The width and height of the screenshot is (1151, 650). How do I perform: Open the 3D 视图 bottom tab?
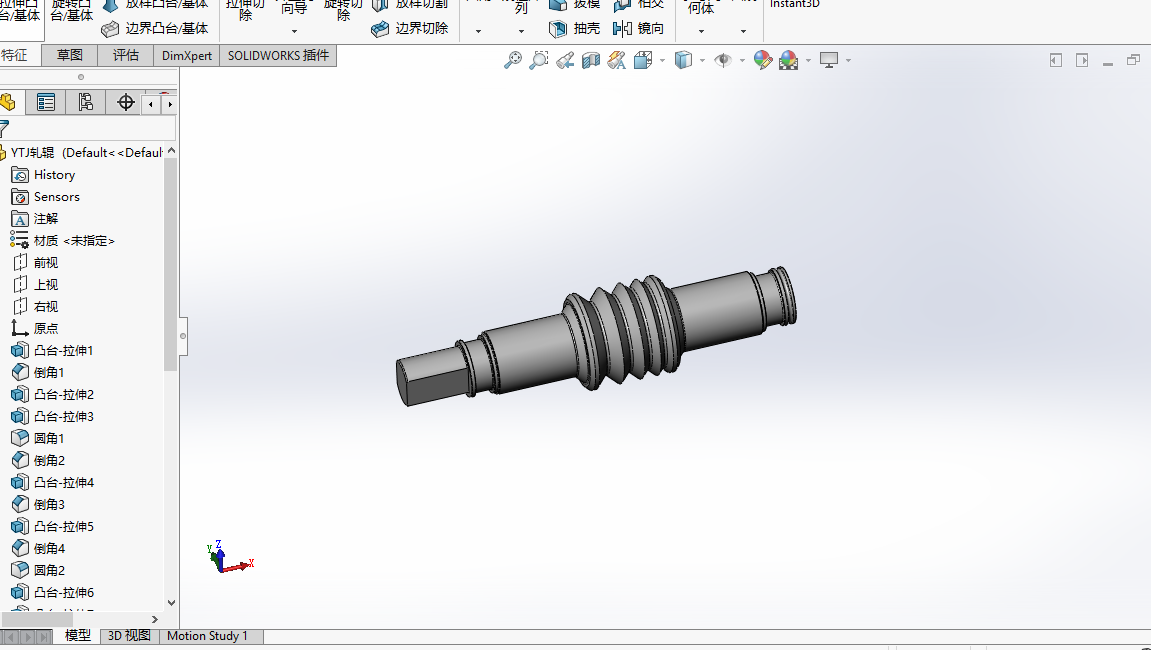(129, 636)
